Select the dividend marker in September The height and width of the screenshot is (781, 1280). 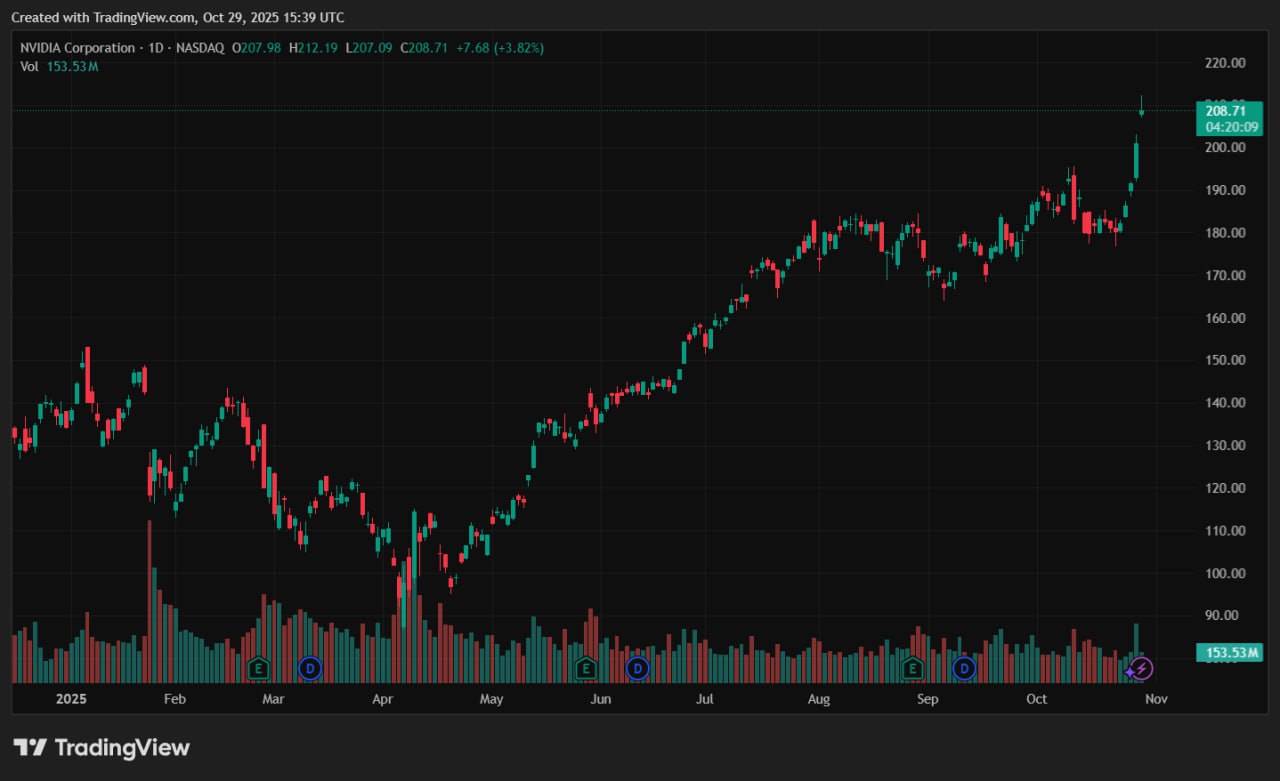964,667
